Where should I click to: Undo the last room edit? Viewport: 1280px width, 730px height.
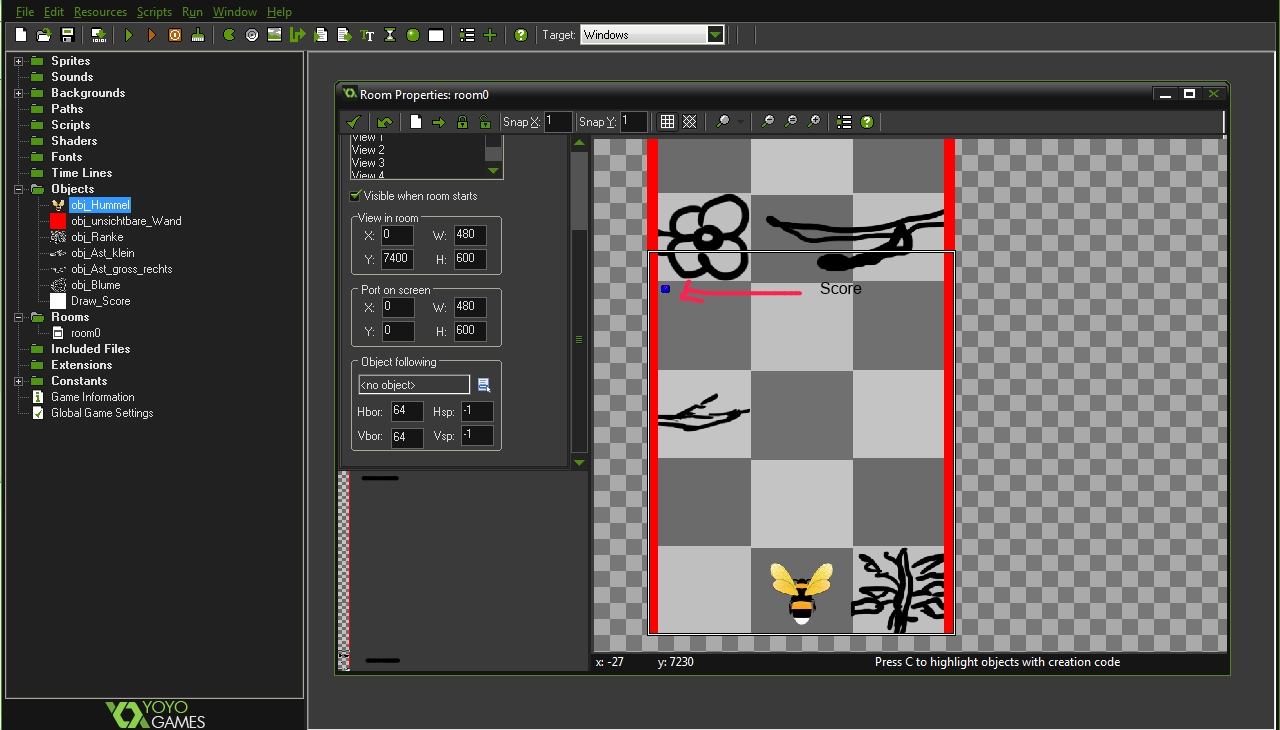[384, 122]
